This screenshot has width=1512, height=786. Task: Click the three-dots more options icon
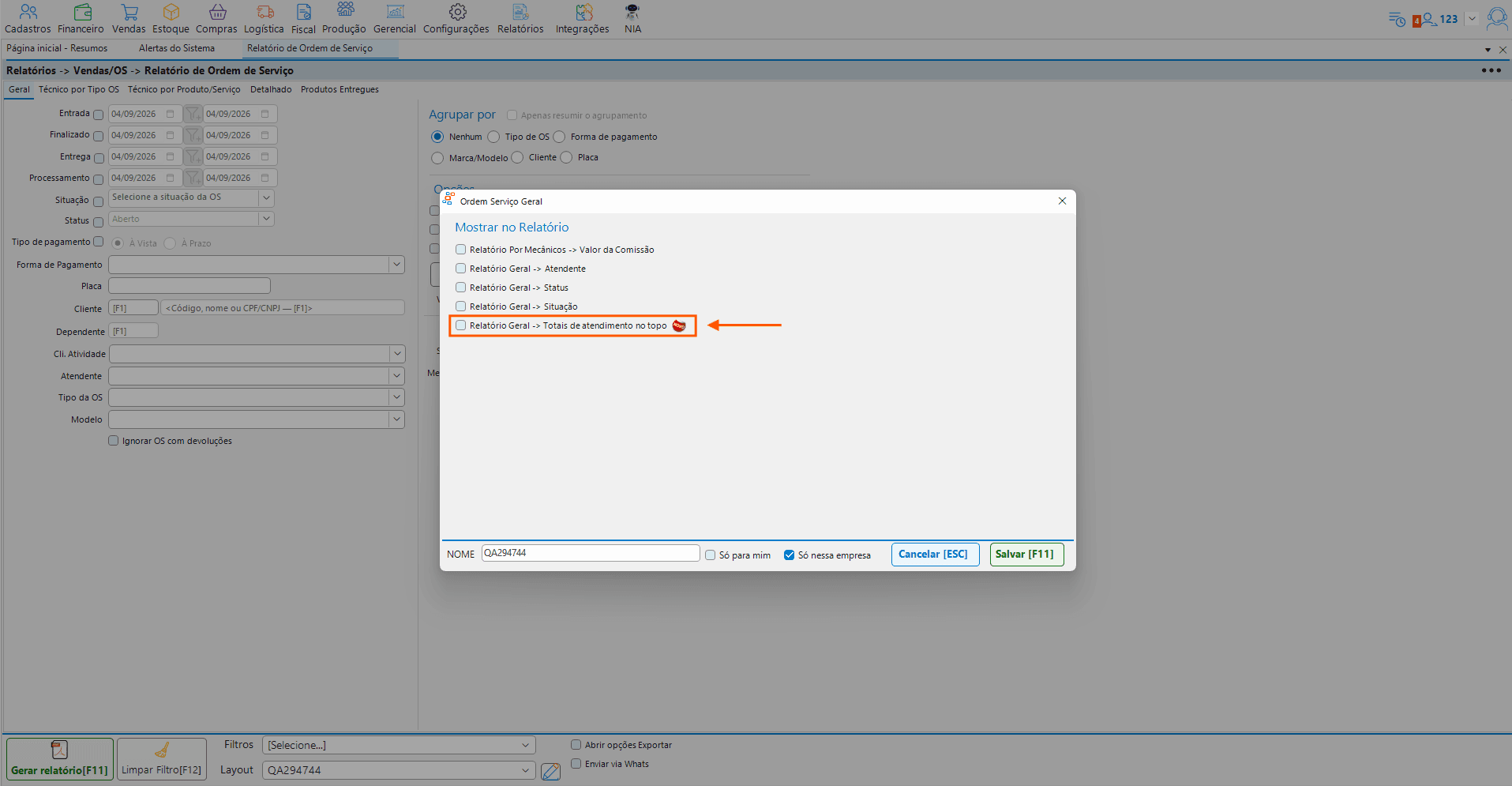point(1491,70)
